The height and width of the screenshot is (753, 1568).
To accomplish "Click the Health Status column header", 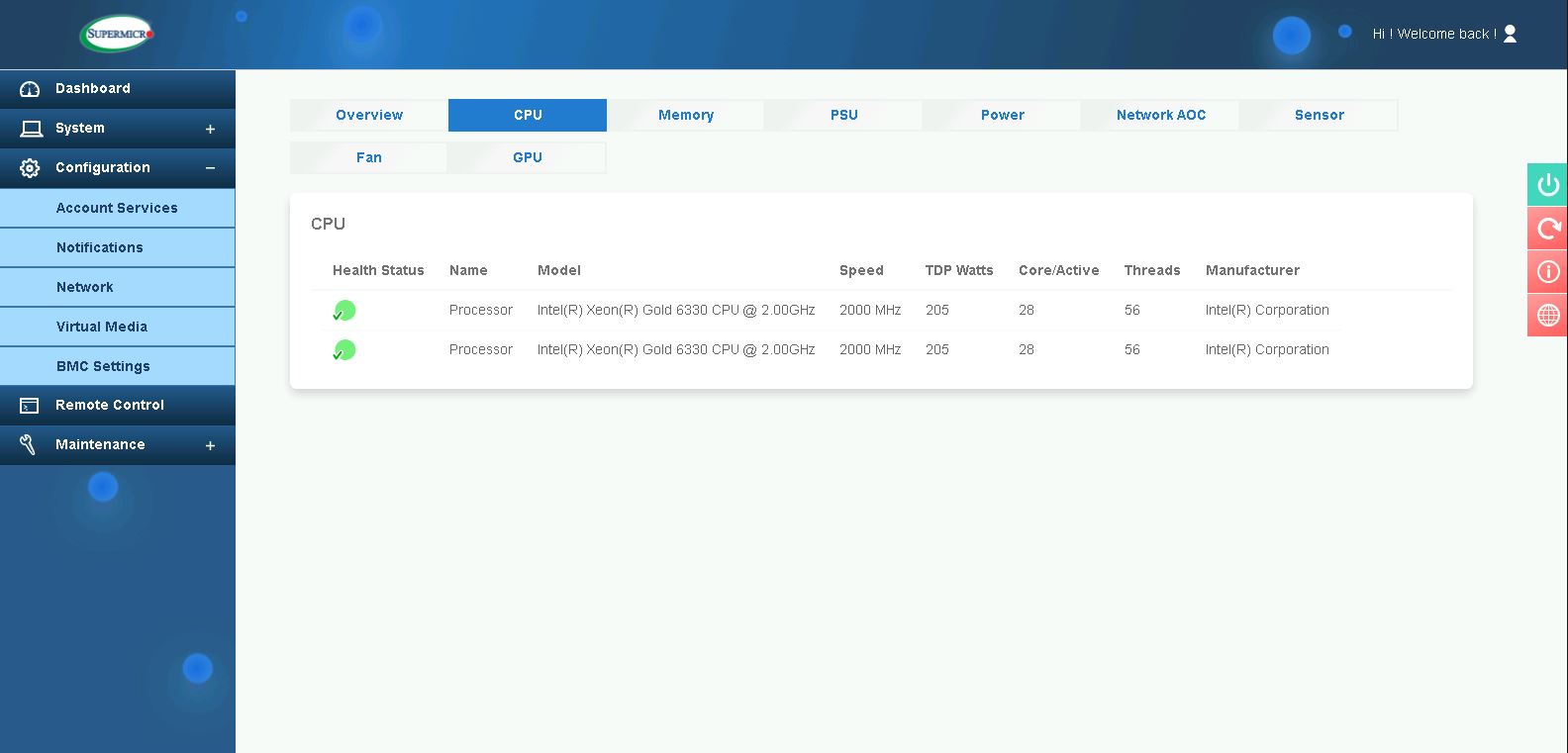I will point(378,270).
